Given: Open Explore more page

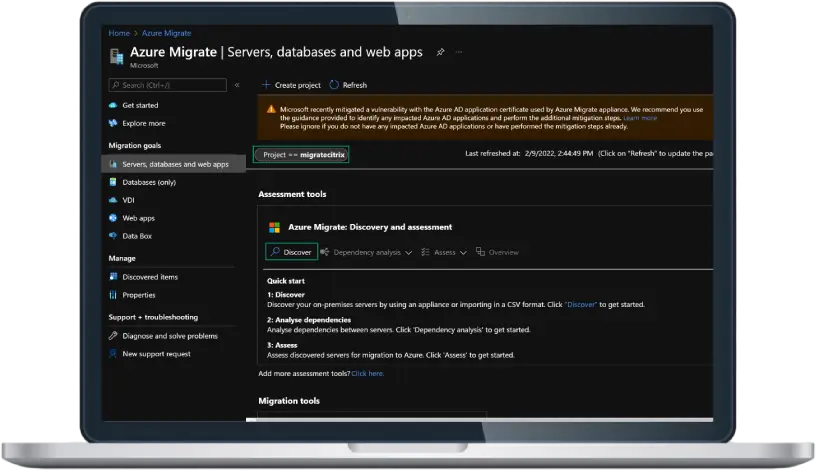Looking at the screenshot, I should tap(144, 123).
